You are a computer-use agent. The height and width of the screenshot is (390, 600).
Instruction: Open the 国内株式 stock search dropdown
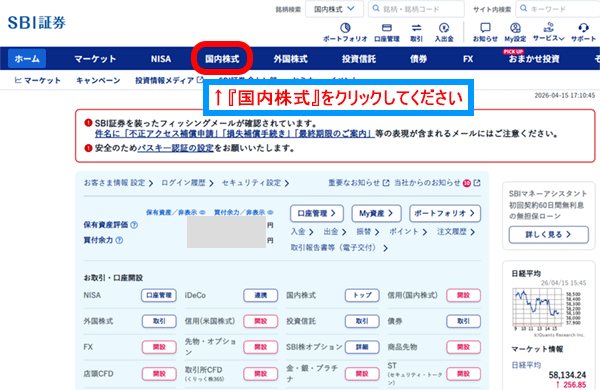pos(334,9)
